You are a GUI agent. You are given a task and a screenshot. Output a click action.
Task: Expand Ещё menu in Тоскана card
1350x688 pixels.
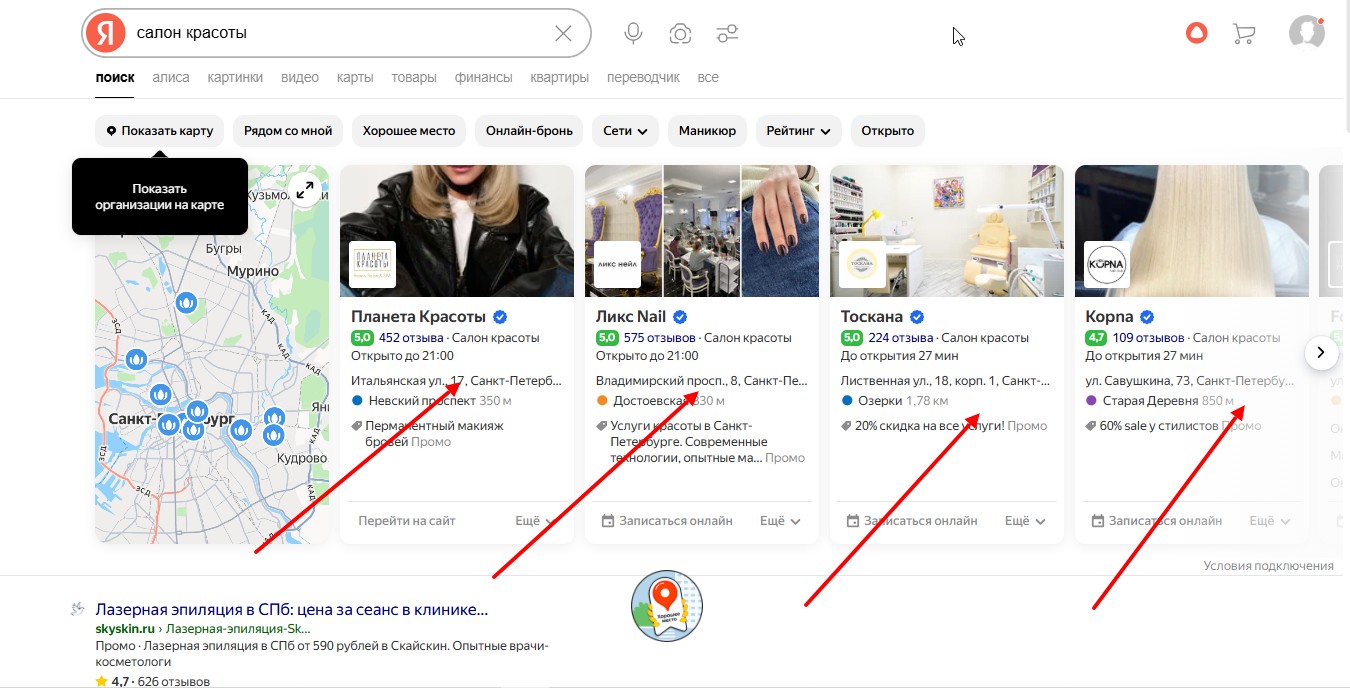[1025, 521]
